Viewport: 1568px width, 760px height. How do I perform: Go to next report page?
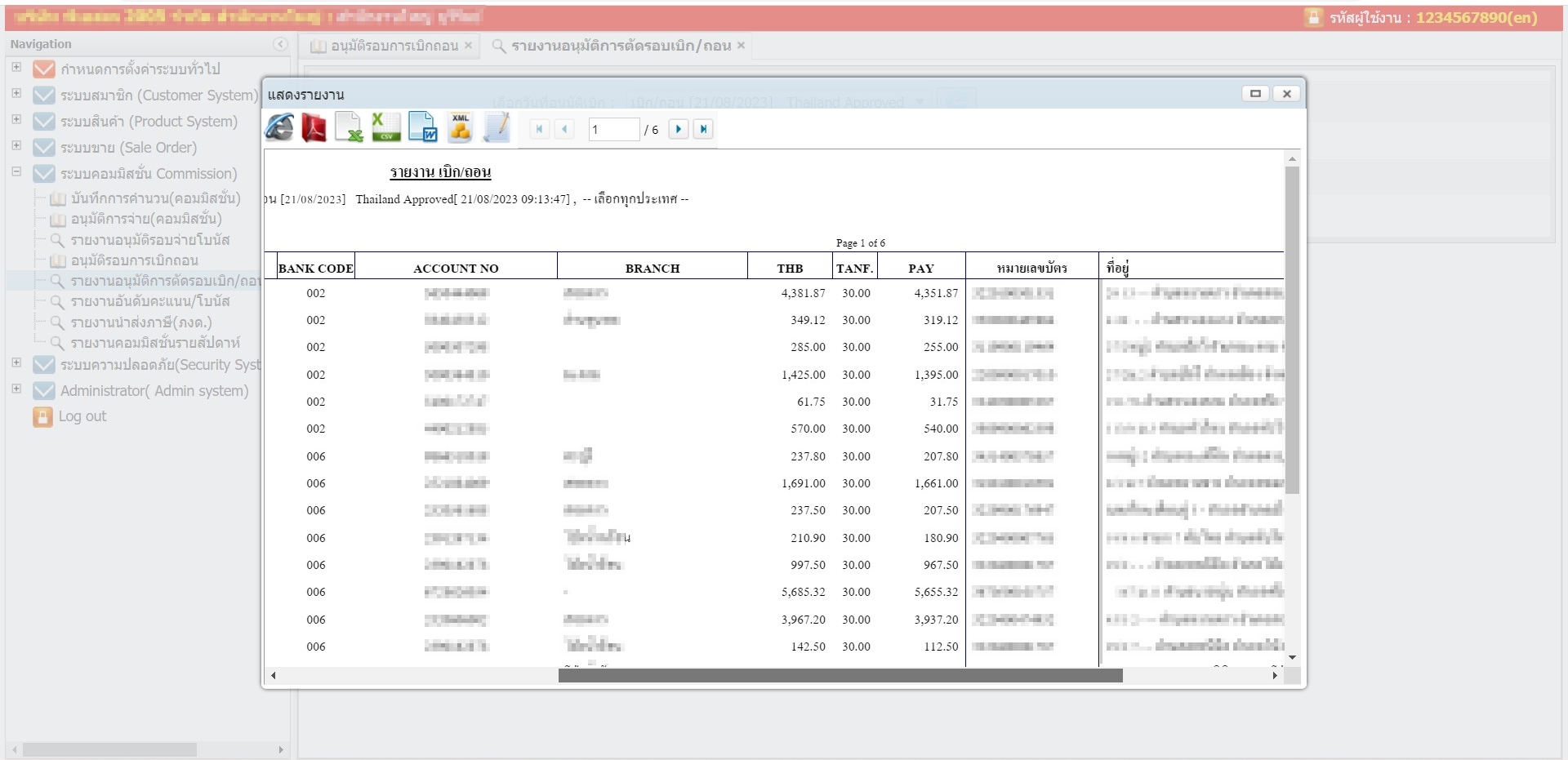678,129
